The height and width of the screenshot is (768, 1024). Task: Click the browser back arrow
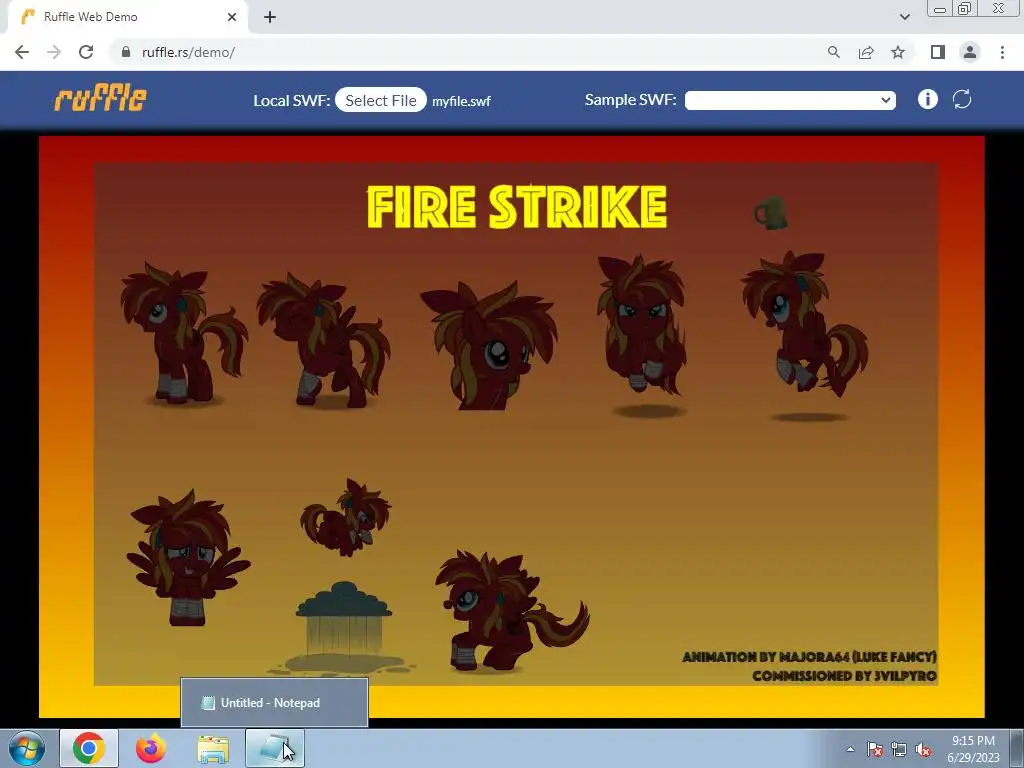(22, 52)
